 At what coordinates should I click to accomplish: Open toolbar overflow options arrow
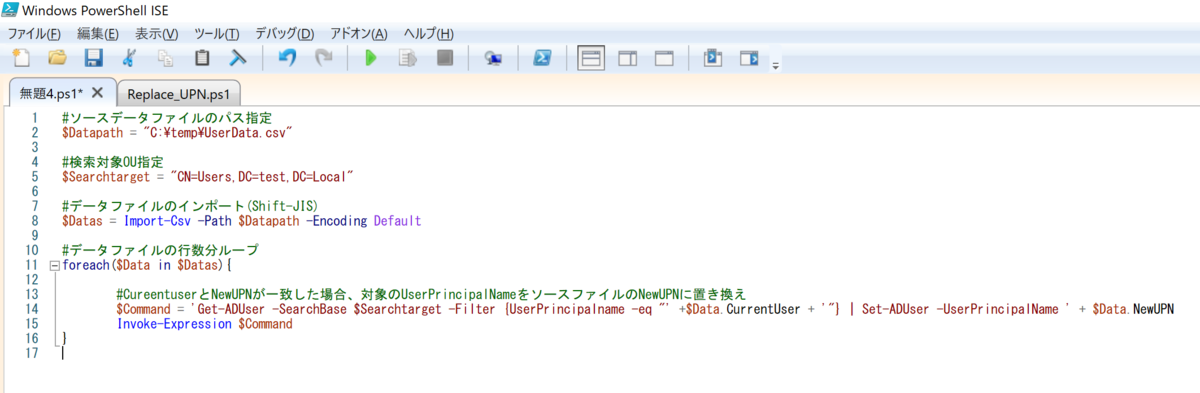click(775, 65)
